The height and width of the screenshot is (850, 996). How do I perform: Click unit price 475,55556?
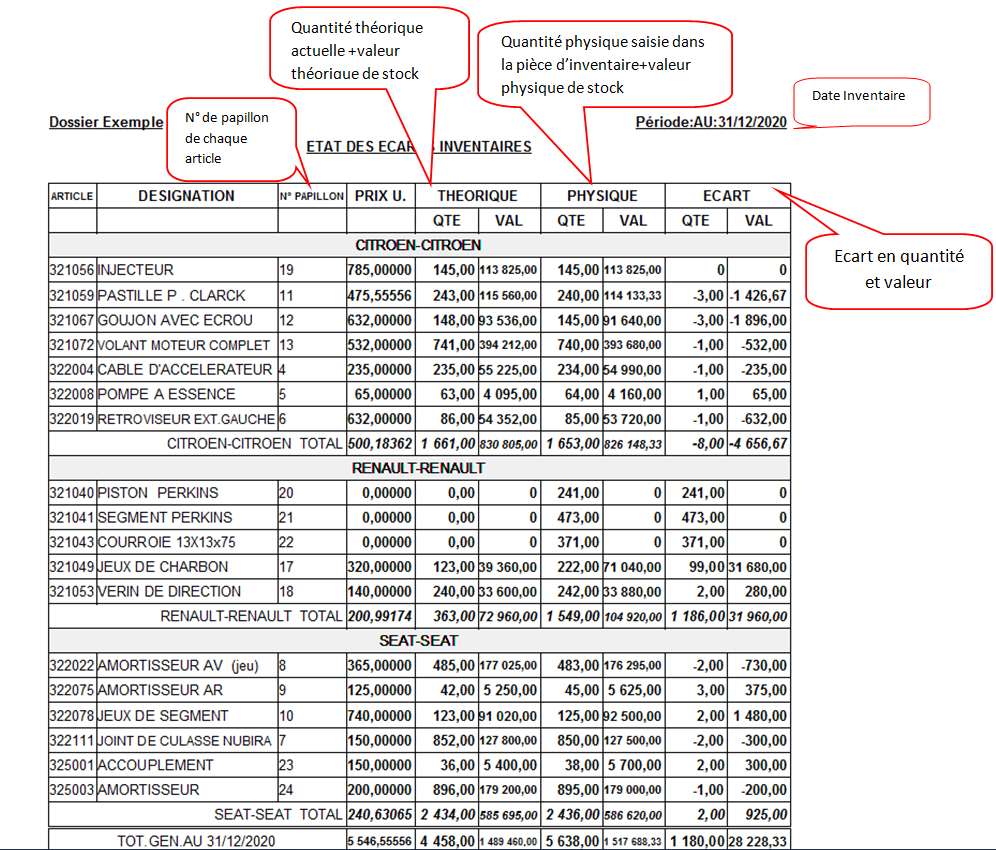pyautogui.click(x=380, y=295)
